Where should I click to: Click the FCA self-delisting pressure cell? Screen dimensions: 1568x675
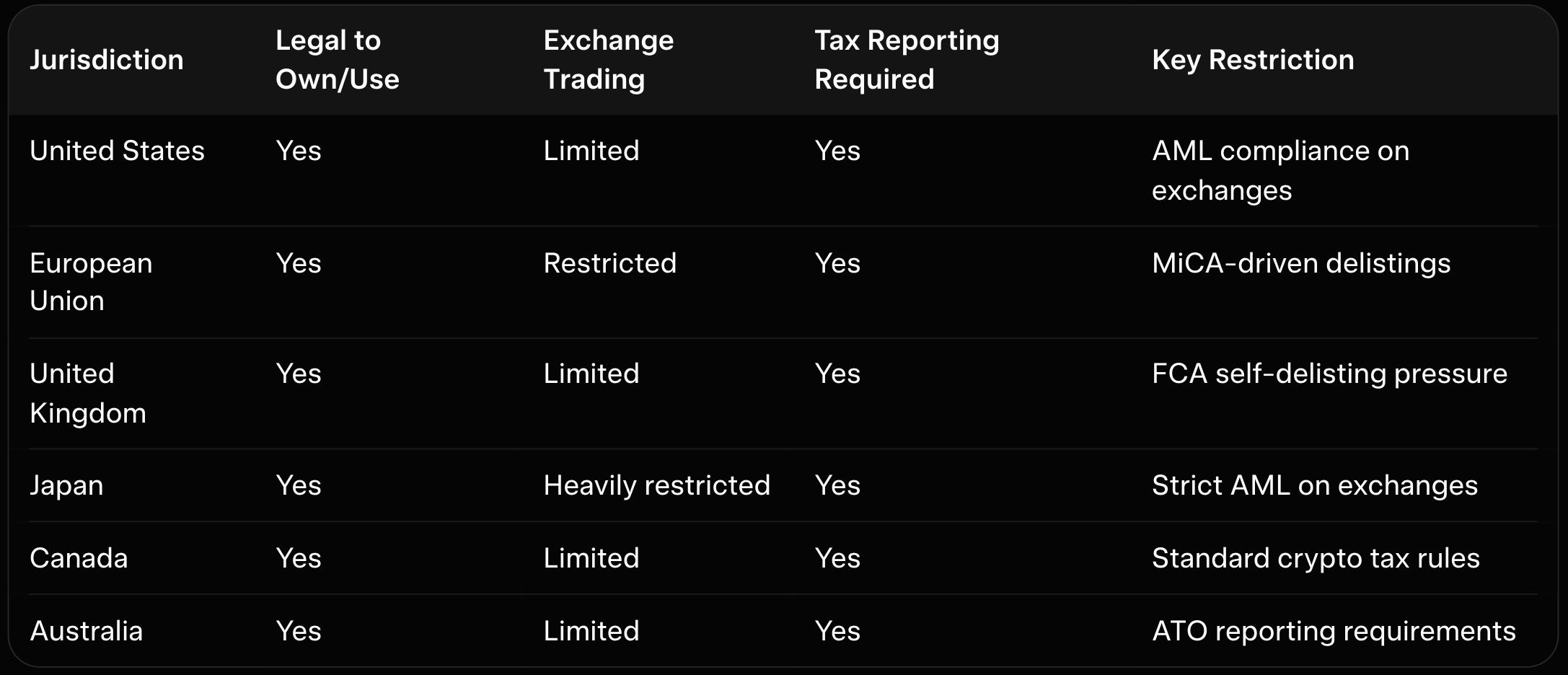pos(1329,374)
